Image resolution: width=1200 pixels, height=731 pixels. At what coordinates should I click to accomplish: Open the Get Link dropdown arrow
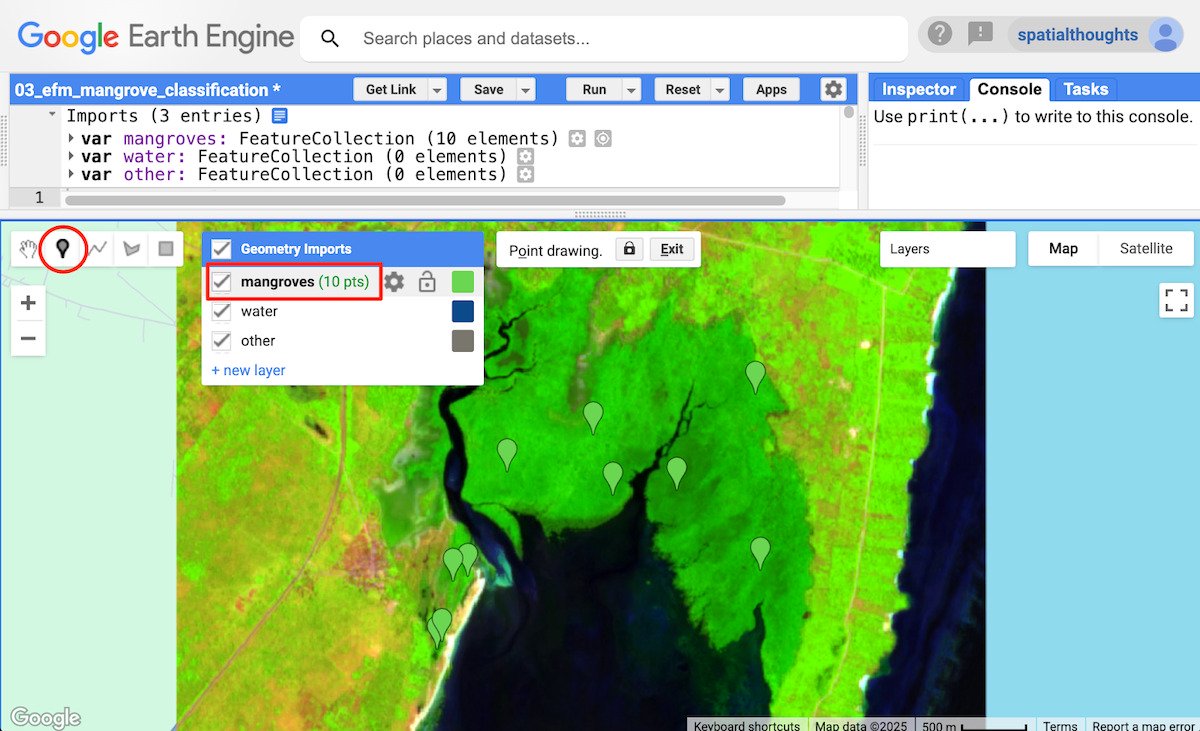pos(437,90)
